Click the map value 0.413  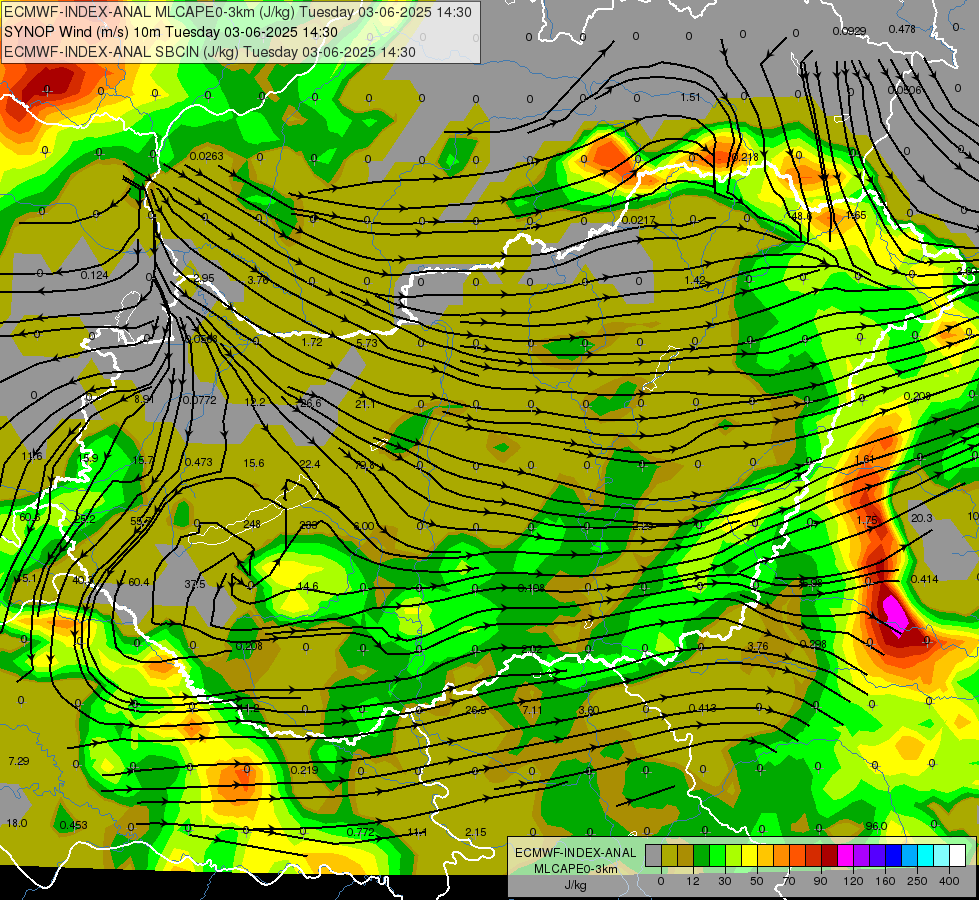(702, 708)
